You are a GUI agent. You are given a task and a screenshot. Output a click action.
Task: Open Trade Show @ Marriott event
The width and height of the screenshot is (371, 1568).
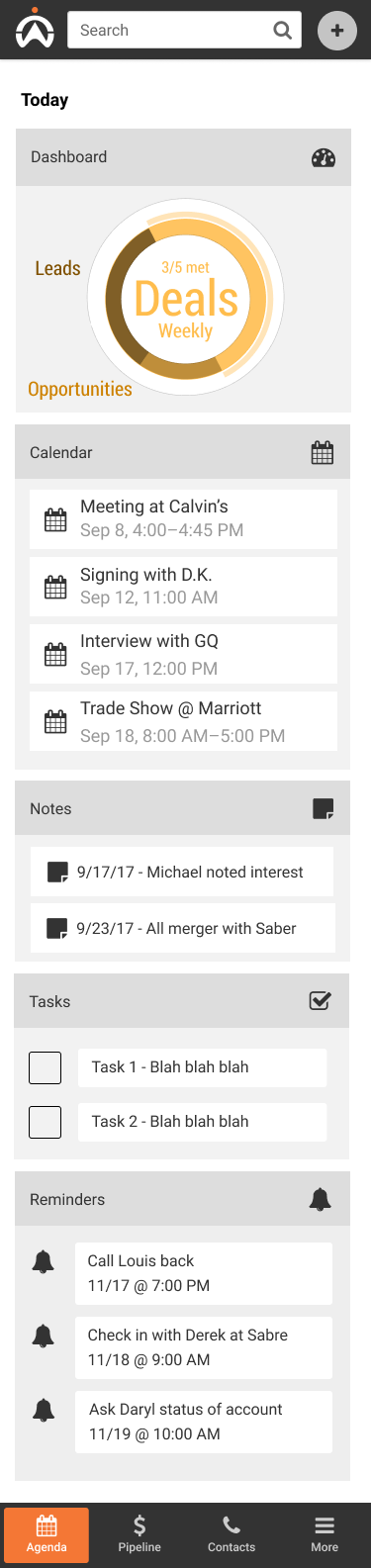(183, 721)
